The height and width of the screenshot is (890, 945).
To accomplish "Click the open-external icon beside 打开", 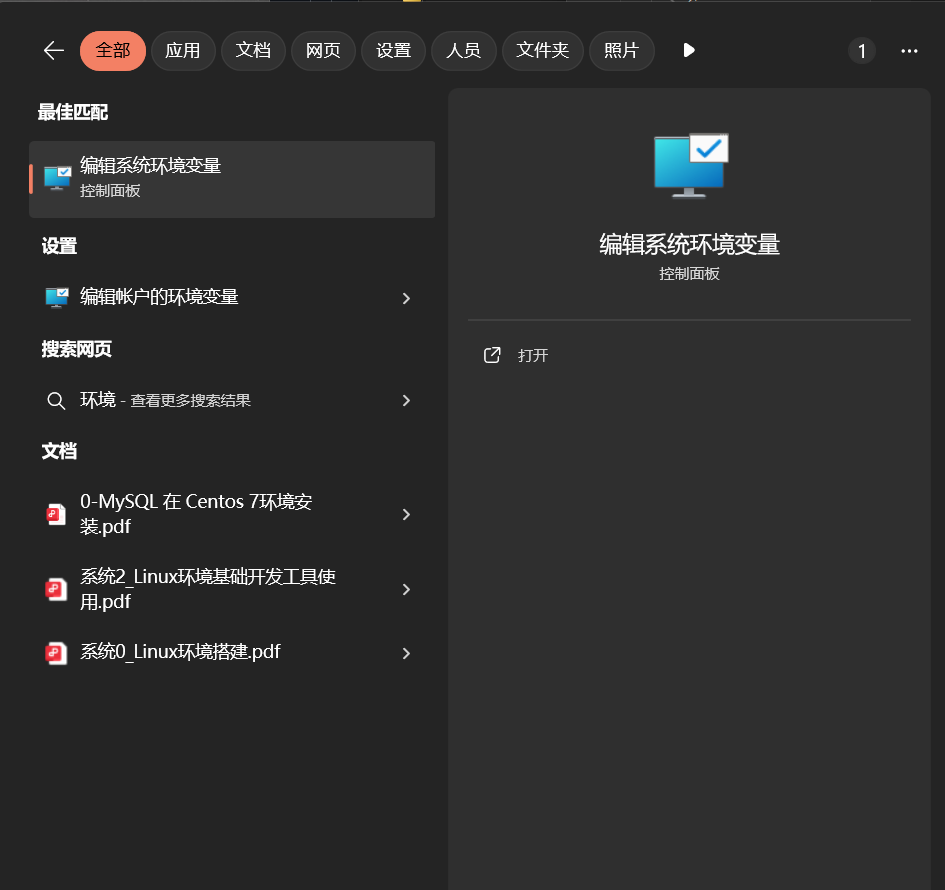I will 492,355.
